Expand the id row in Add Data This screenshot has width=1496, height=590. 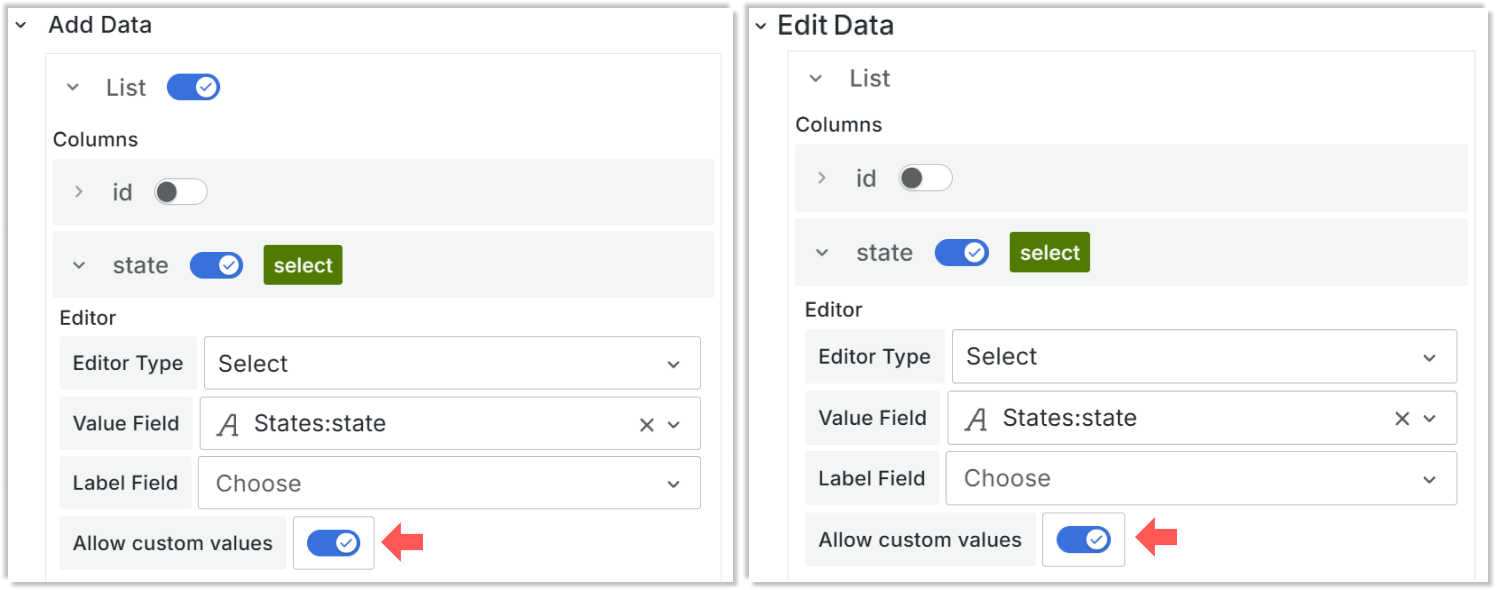(79, 191)
